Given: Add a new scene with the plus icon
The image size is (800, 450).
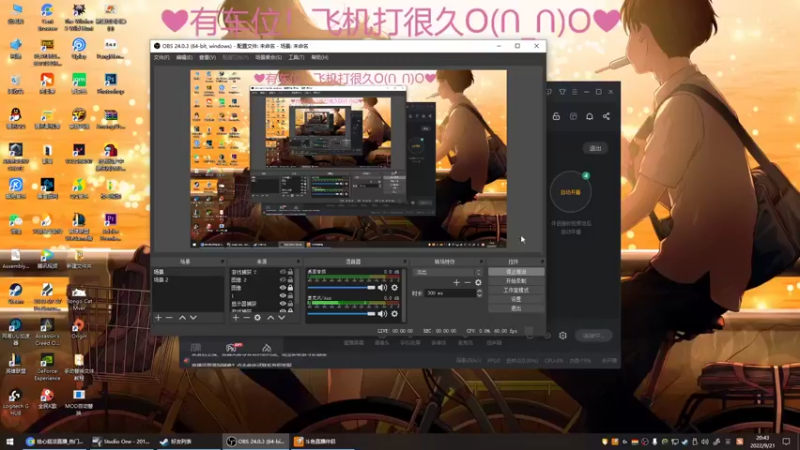Looking at the screenshot, I should pos(158,317).
